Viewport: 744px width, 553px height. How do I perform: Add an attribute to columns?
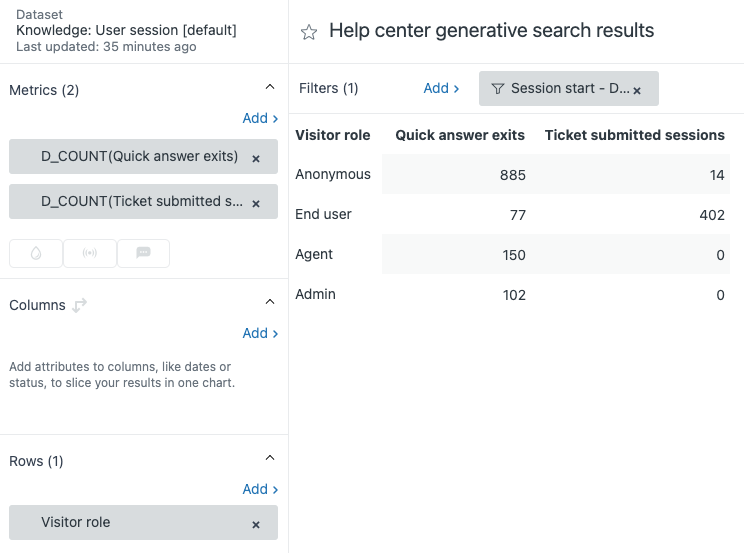(x=260, y=333)
